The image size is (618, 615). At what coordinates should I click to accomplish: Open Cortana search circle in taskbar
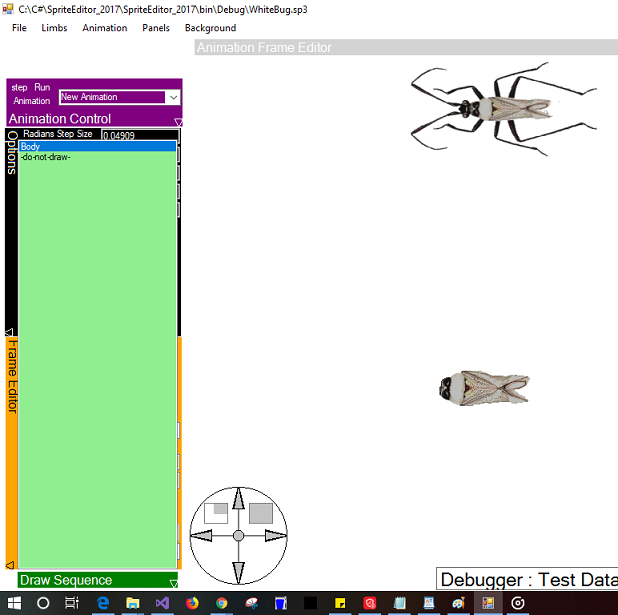pyautogui.click(x=43, y=603)
